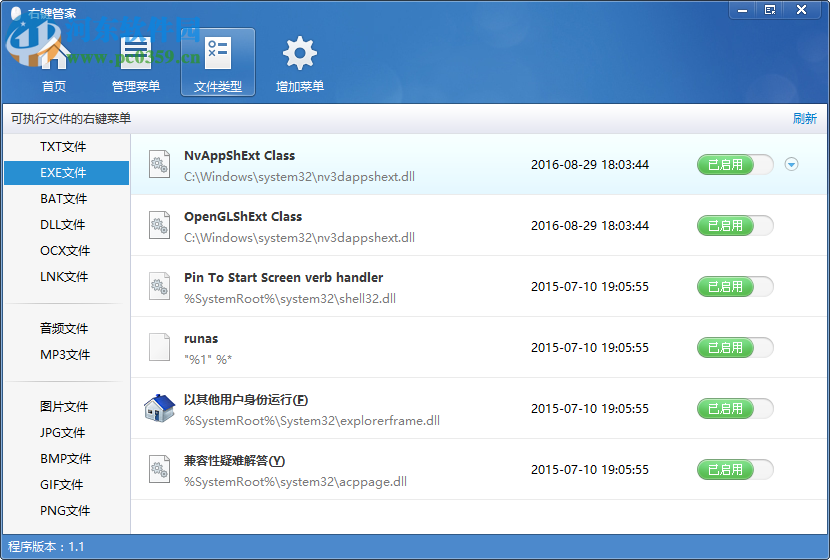Open the BMP文件 category
This screenshot has width=830, height=560.
66,458
